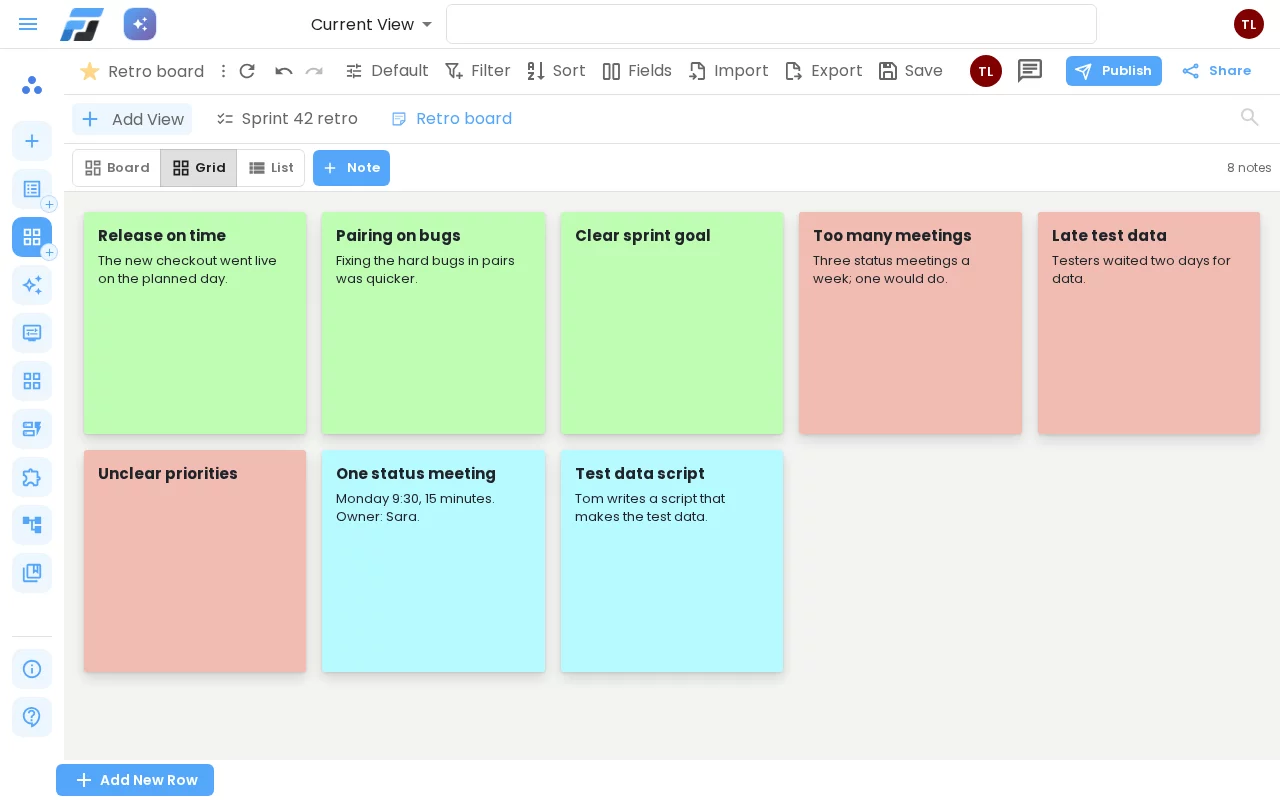The height and width of the screenshot is (800, 1280).
Task: Open the help question mark icon
Action: pos(32,717)
